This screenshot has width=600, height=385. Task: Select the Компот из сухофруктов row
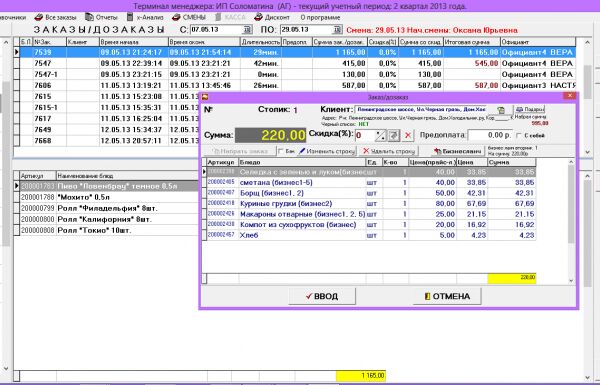pos(371,225)
